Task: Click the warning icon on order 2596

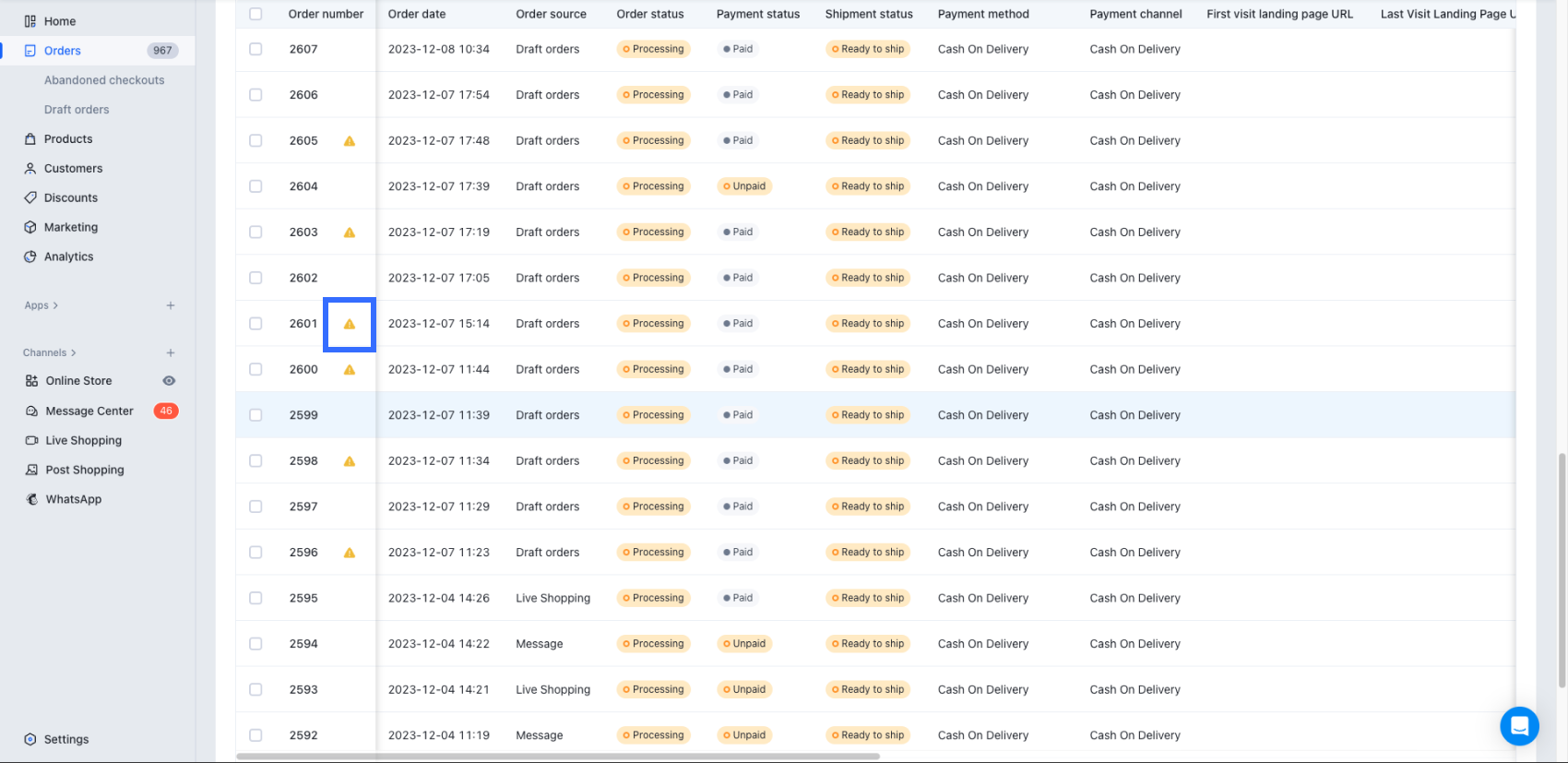Action: pos(350,553)
